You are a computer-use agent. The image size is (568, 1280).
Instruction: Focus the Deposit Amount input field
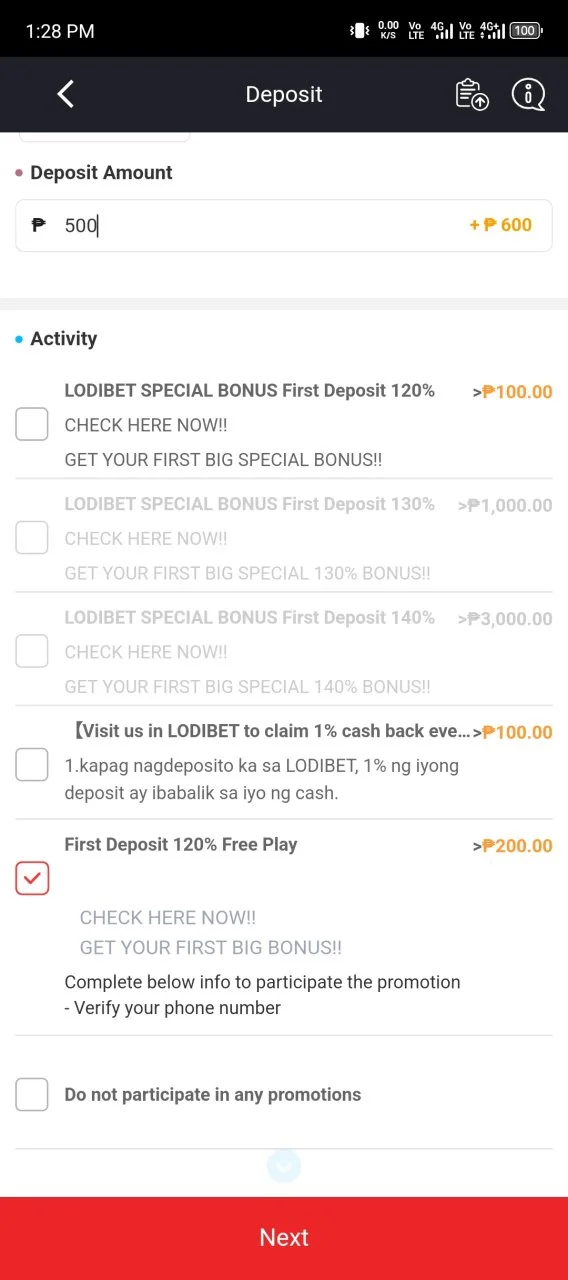[284, 225]
